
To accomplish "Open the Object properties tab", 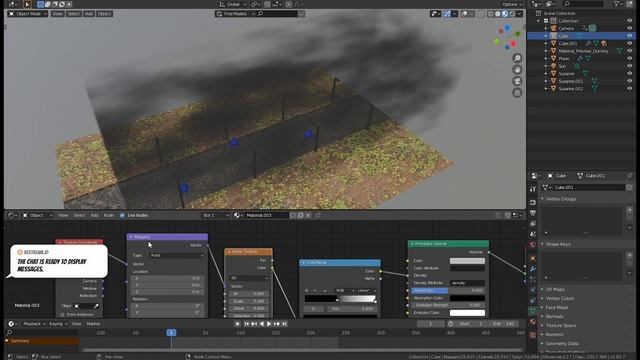I will (x=533, y=258).
